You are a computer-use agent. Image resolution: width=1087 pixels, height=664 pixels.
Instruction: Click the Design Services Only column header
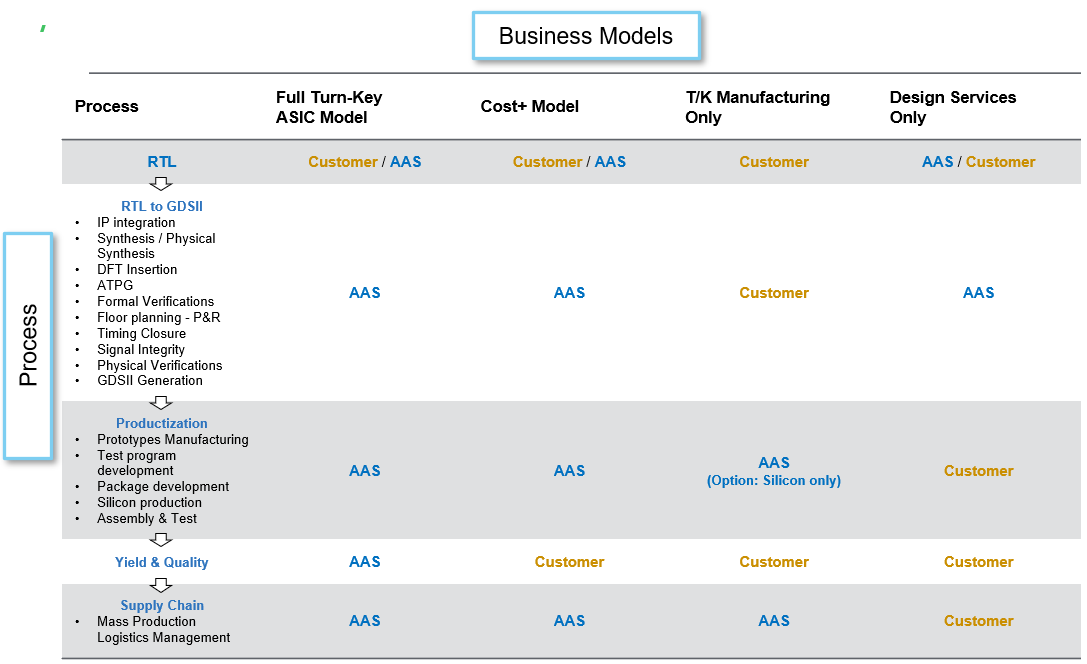[x=952, y=107]
